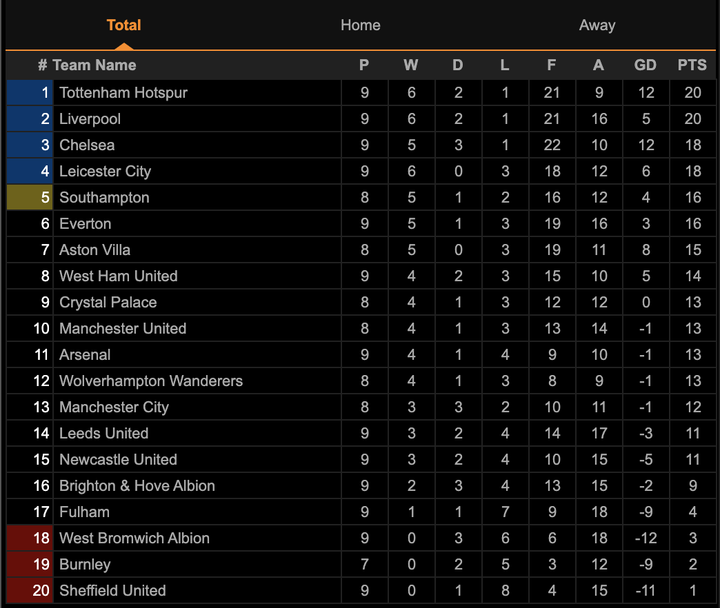Select the Total standings tab
Viewport: 720px width, 608px height.
pyautogui.click(x=124, y=25)
